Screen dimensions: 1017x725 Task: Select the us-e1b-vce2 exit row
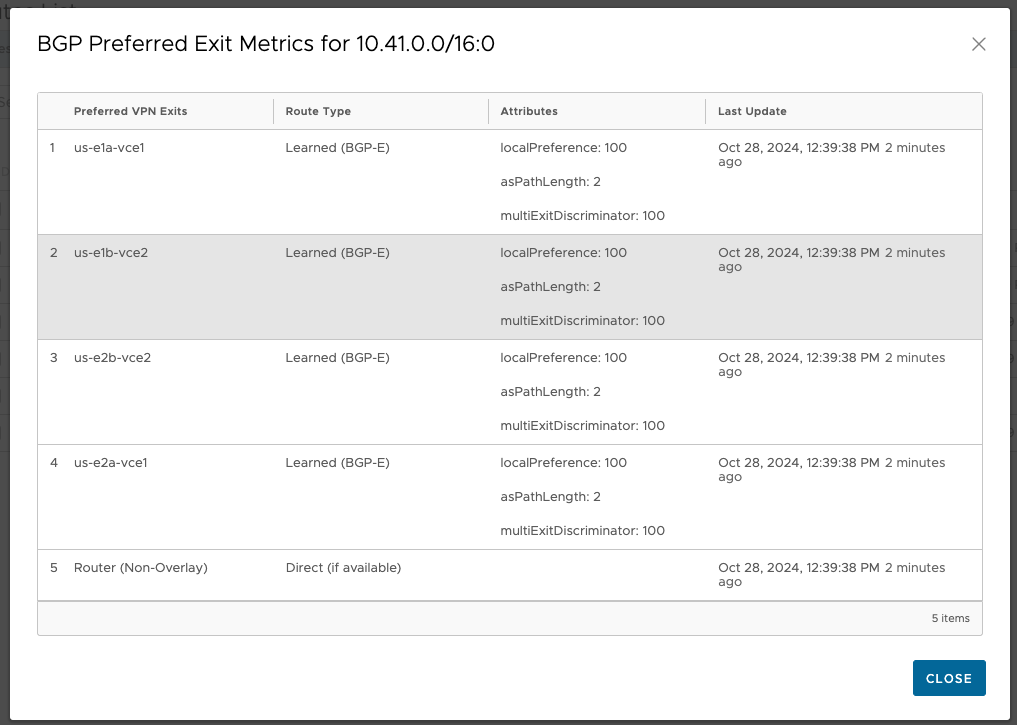click(510, 287)
